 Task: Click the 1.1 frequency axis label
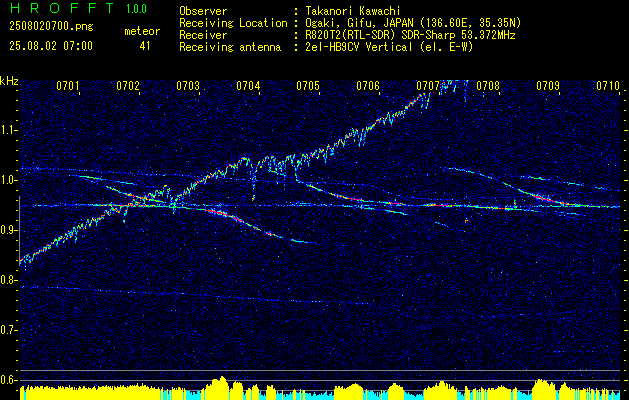click(x=8, y=130)
